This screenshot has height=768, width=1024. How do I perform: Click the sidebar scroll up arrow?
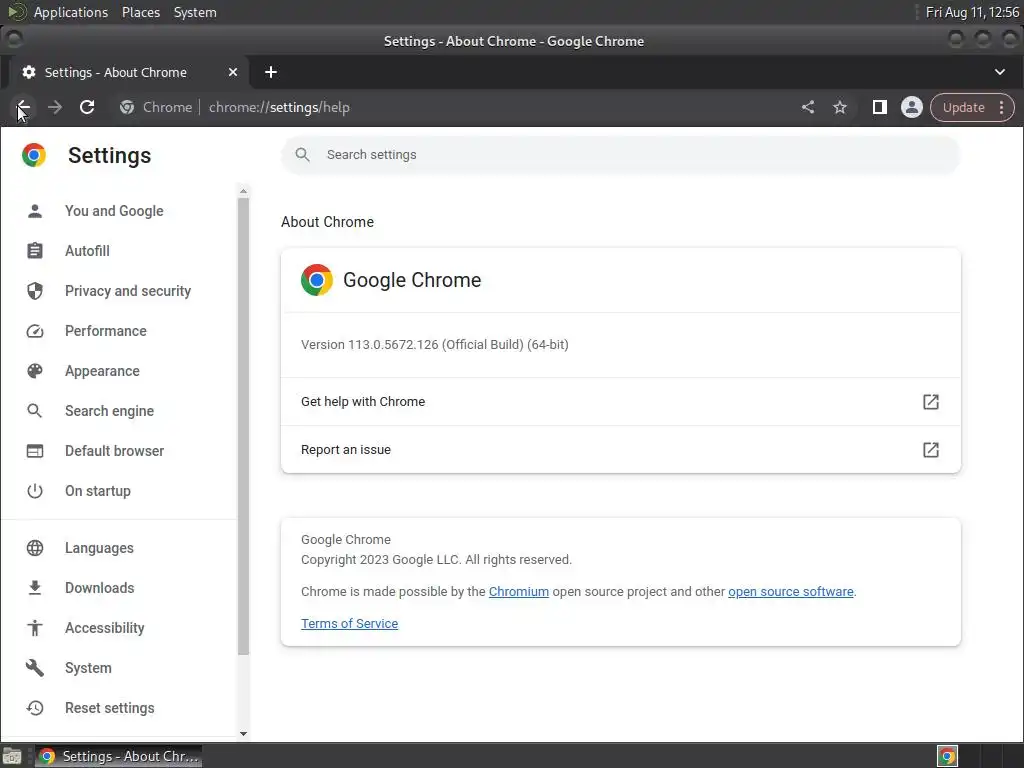pyautogui.click(x=244, y=191)
